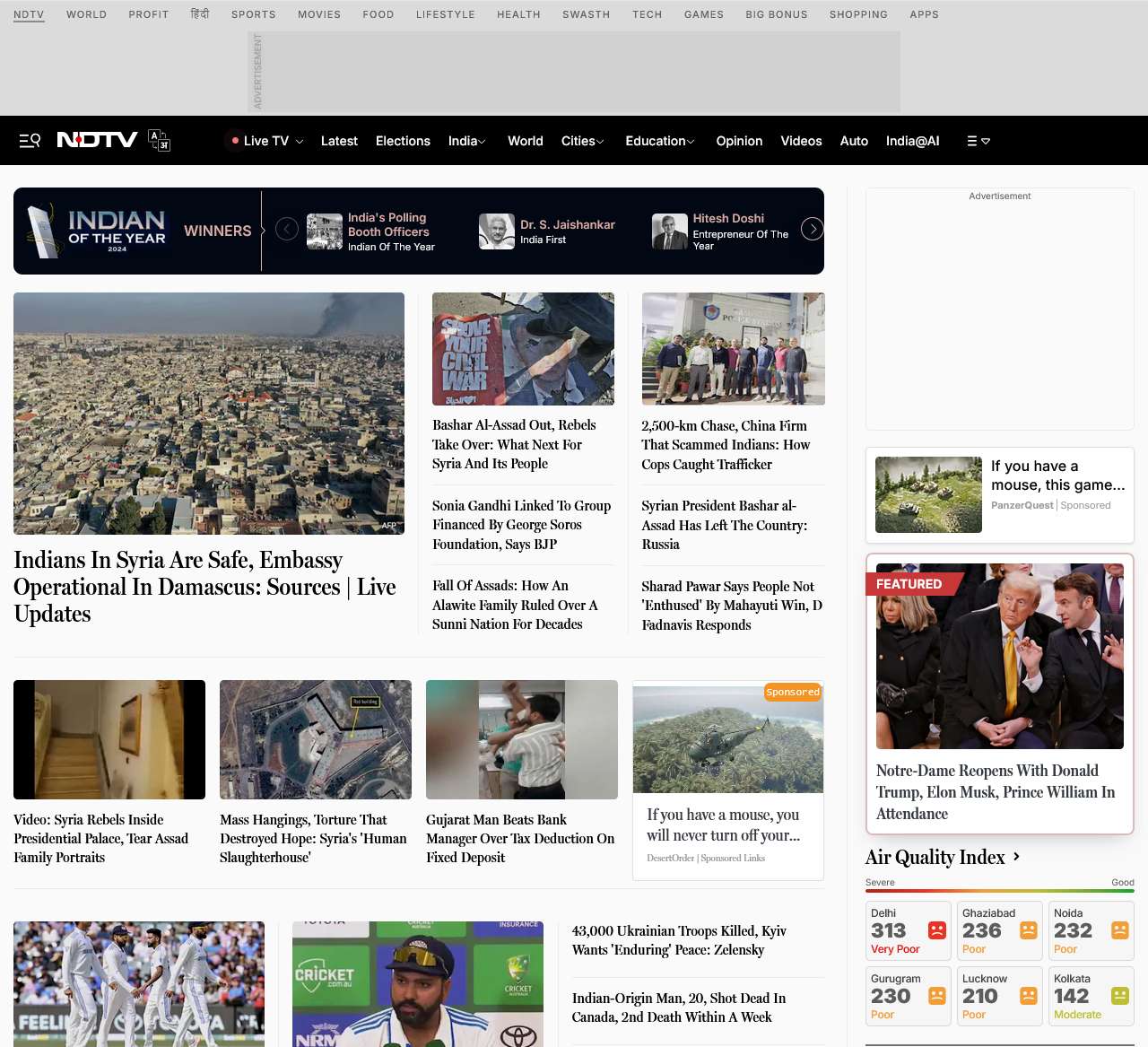Open Syrian President Has Left Country article
Viewport: 1148px width, 1047px height.
click(724, 525)
